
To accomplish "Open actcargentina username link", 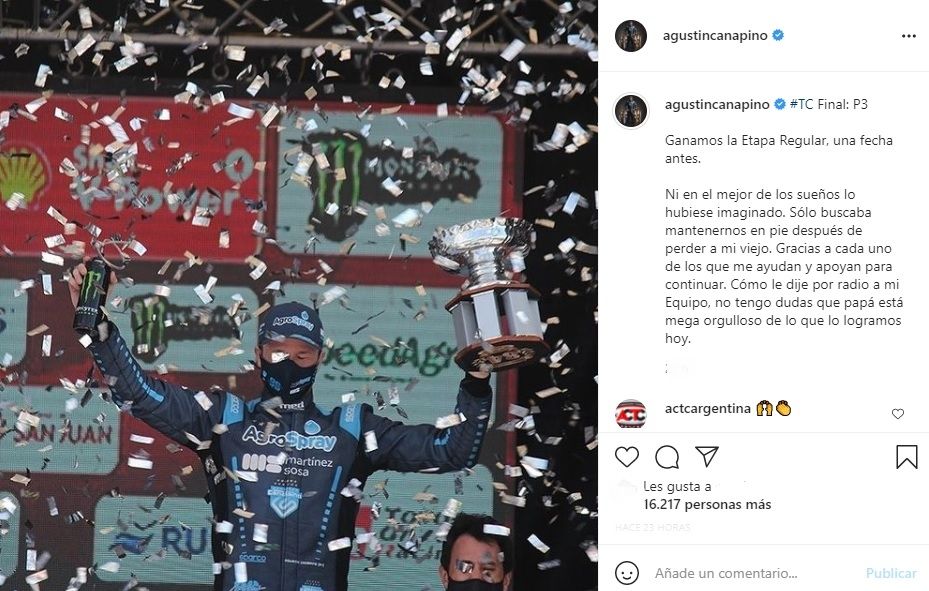I will pyautogui.click(x=707, y=409).
